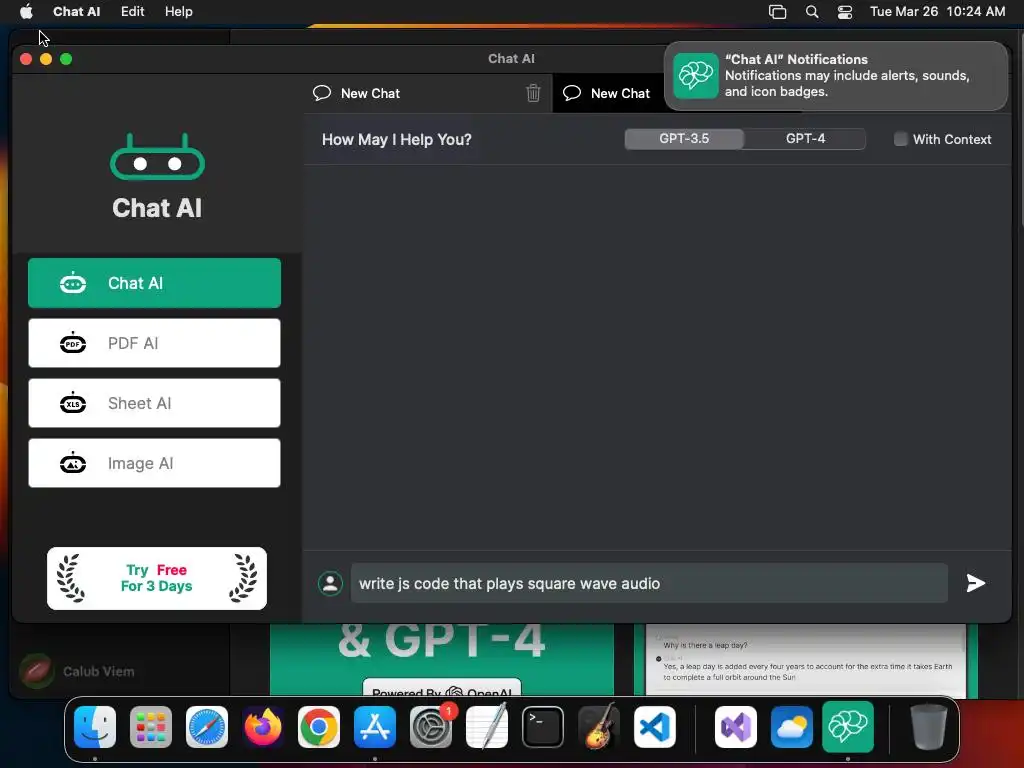
Task: Click the PDF robot icon in sidebar
Action: coord(73,343)
